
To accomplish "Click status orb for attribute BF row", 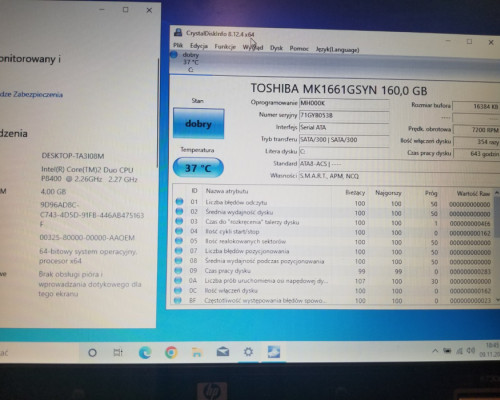I will coord(178,300).
